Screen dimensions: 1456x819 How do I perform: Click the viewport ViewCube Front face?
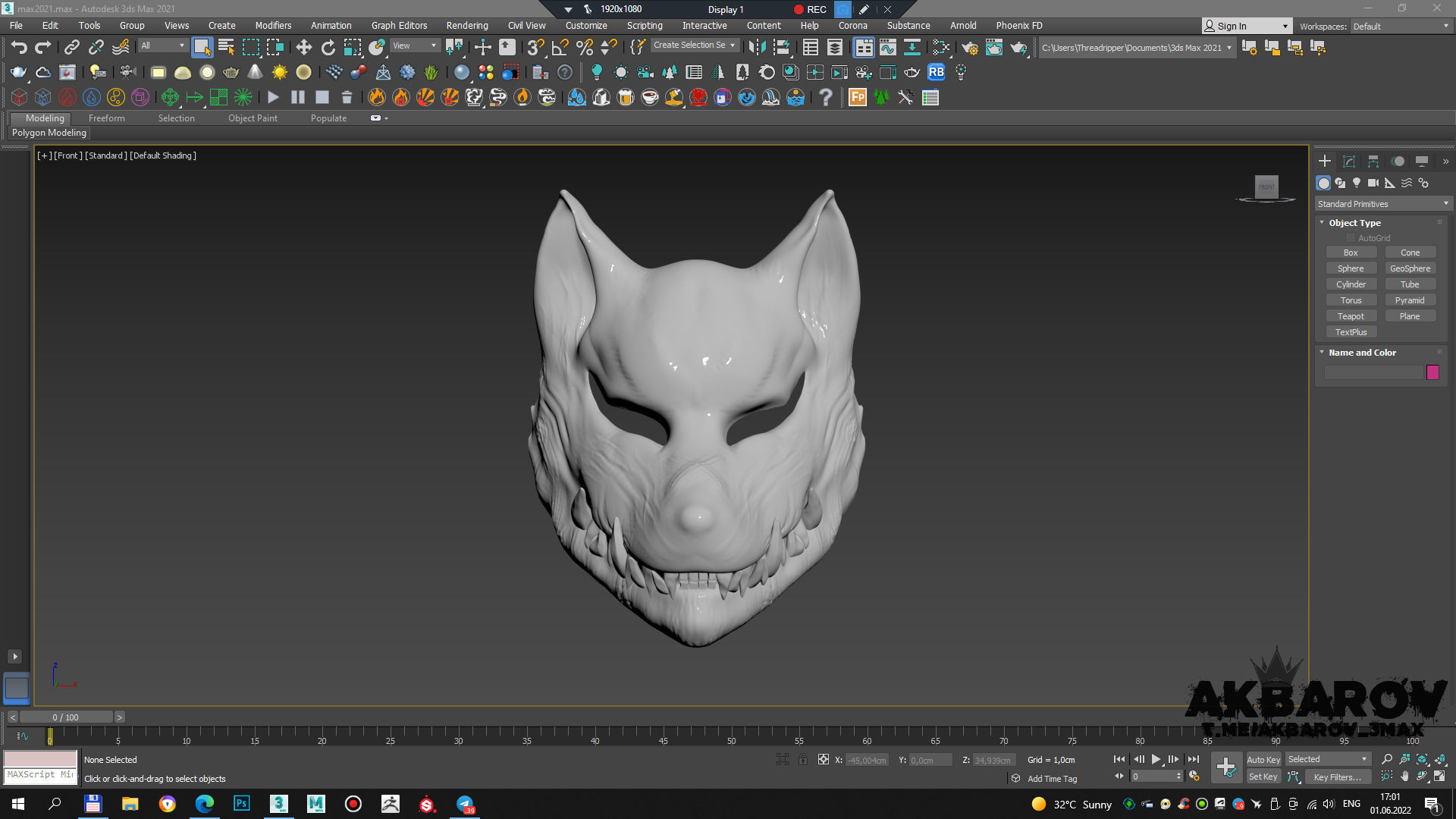pyautogui.click(x=1266, y=187)
